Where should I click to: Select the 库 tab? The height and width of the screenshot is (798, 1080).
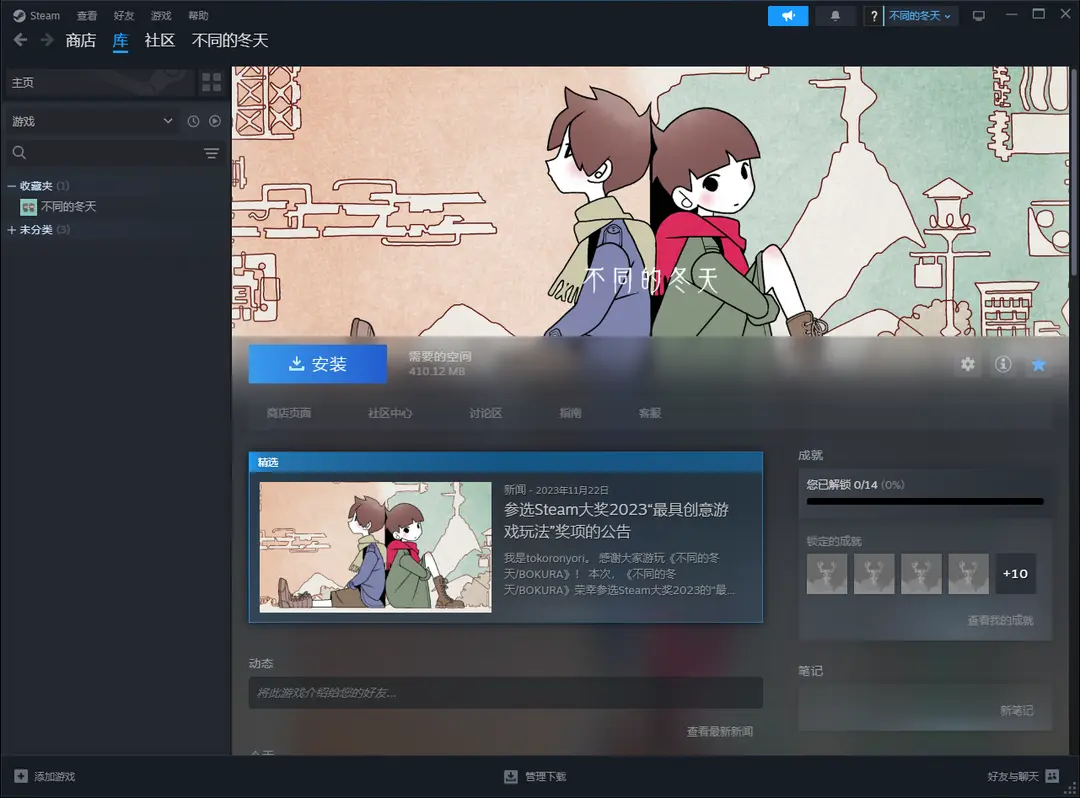pos(121,41)
